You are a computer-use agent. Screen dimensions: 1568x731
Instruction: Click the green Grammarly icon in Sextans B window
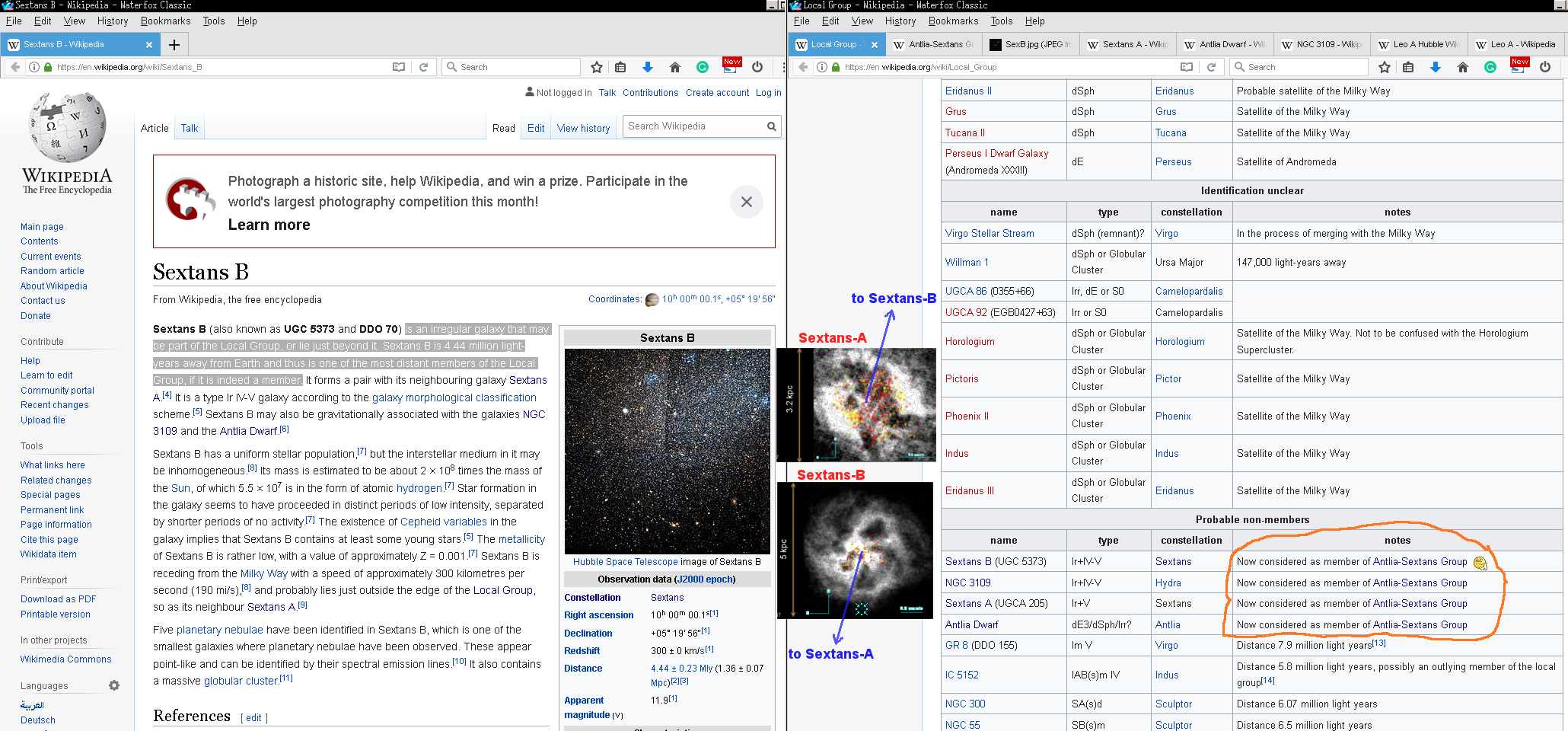click(x=703, y=67)
